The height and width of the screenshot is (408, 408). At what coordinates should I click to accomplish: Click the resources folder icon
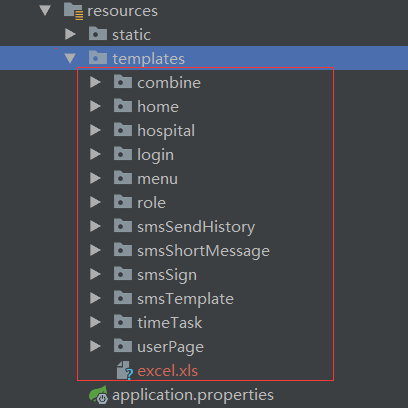pos(73,11)
